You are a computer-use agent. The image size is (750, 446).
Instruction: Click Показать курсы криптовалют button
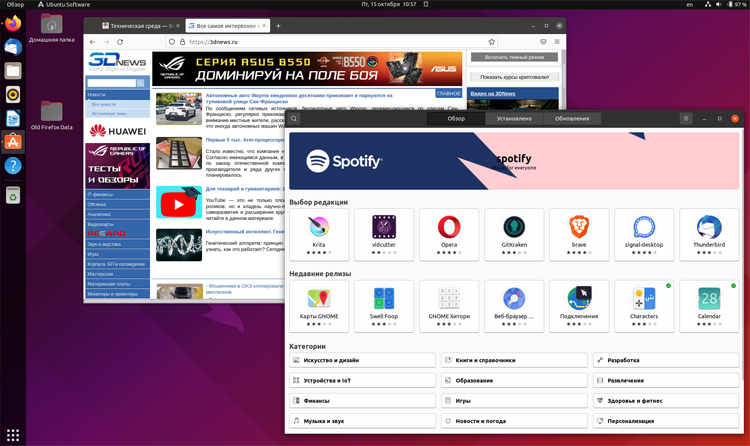(x=514, y=77)
